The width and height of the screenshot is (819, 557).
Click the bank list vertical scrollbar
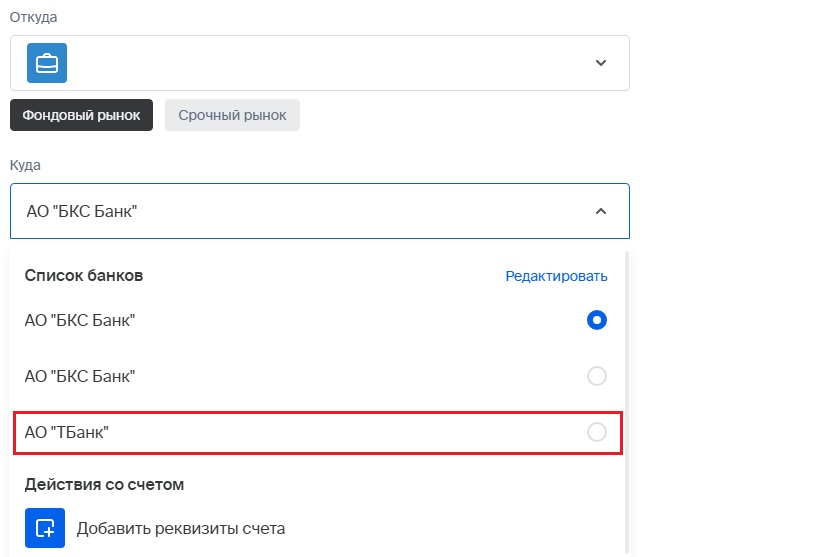[x=627, y=400]
